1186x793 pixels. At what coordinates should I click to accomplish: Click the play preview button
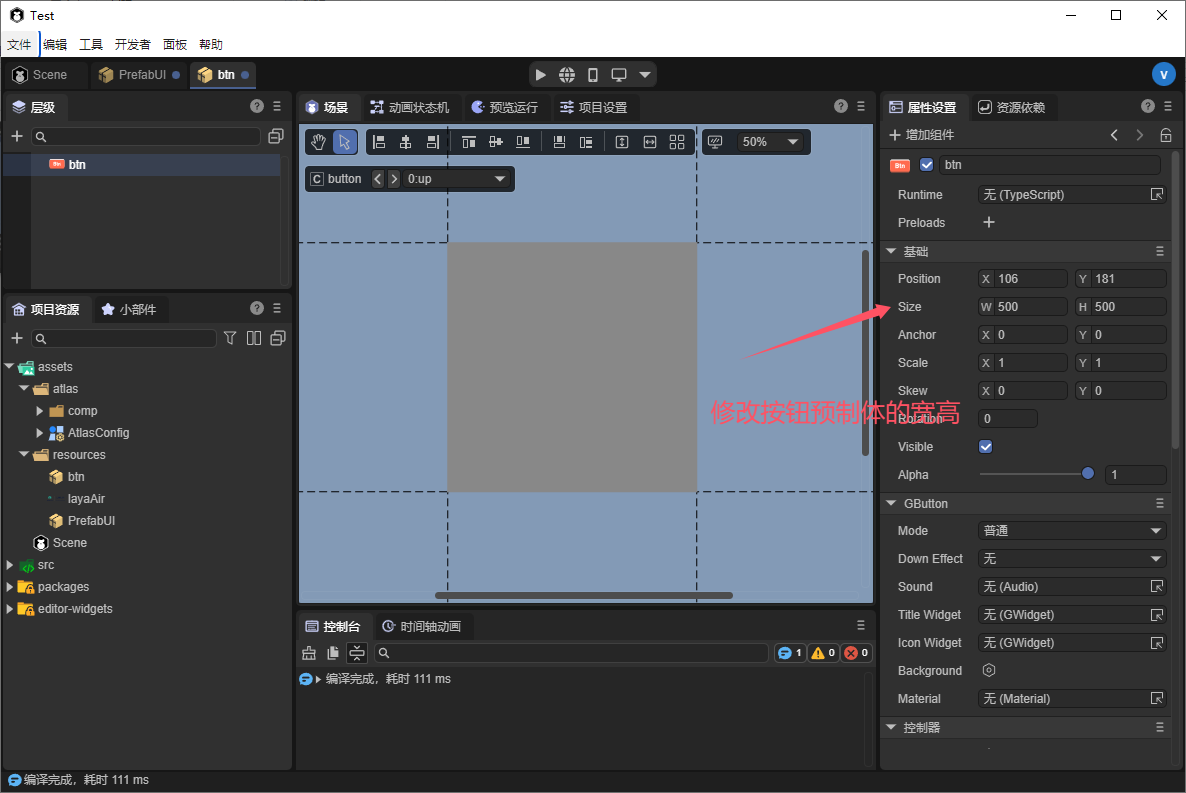click(540, 75)
